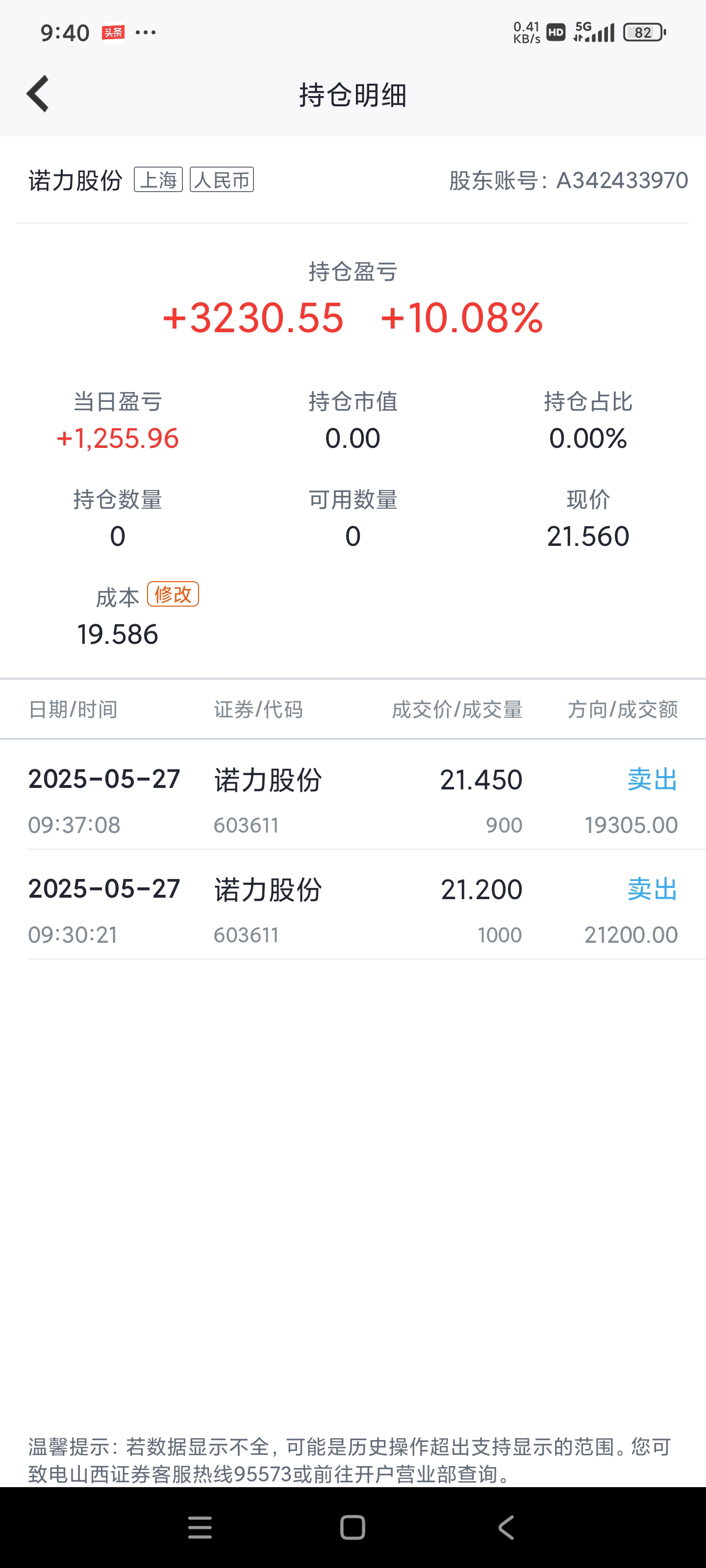Viewport: 706px width, 1568px height.
Task: Tap the 人民币 currency tag
Action: pyautogui.click(x=222, y=179)
